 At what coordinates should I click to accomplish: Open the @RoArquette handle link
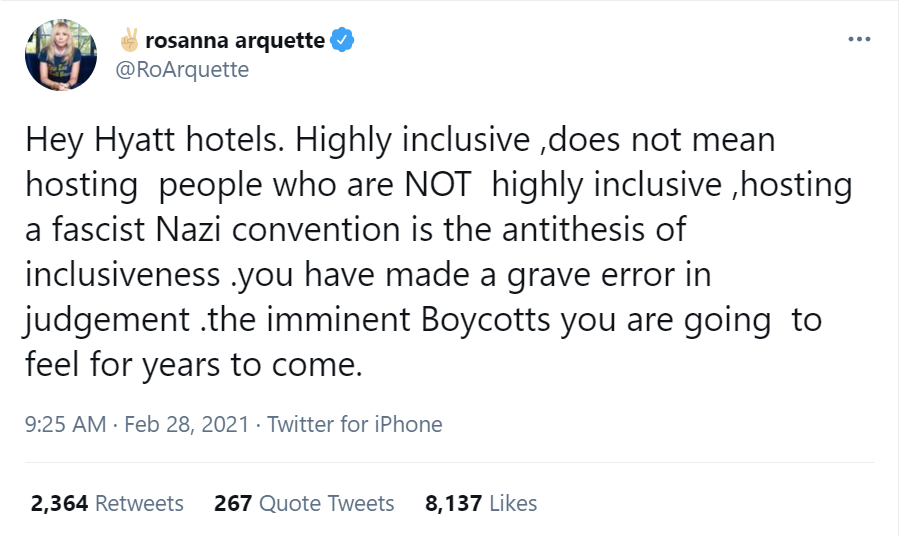tap(183, 69)
